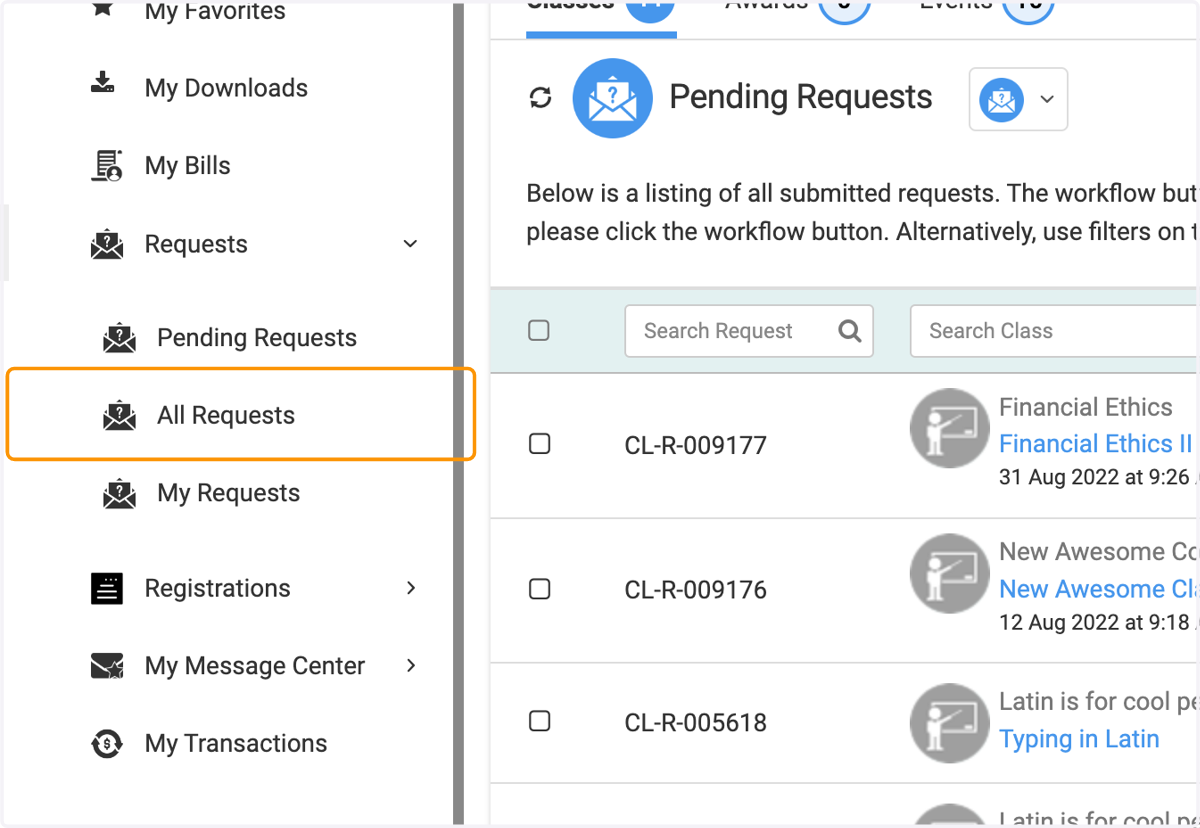The height and width of the screenshot is (828, 1200).
Task: Click the My Bills invoice icon
Action: pos(107,166)
